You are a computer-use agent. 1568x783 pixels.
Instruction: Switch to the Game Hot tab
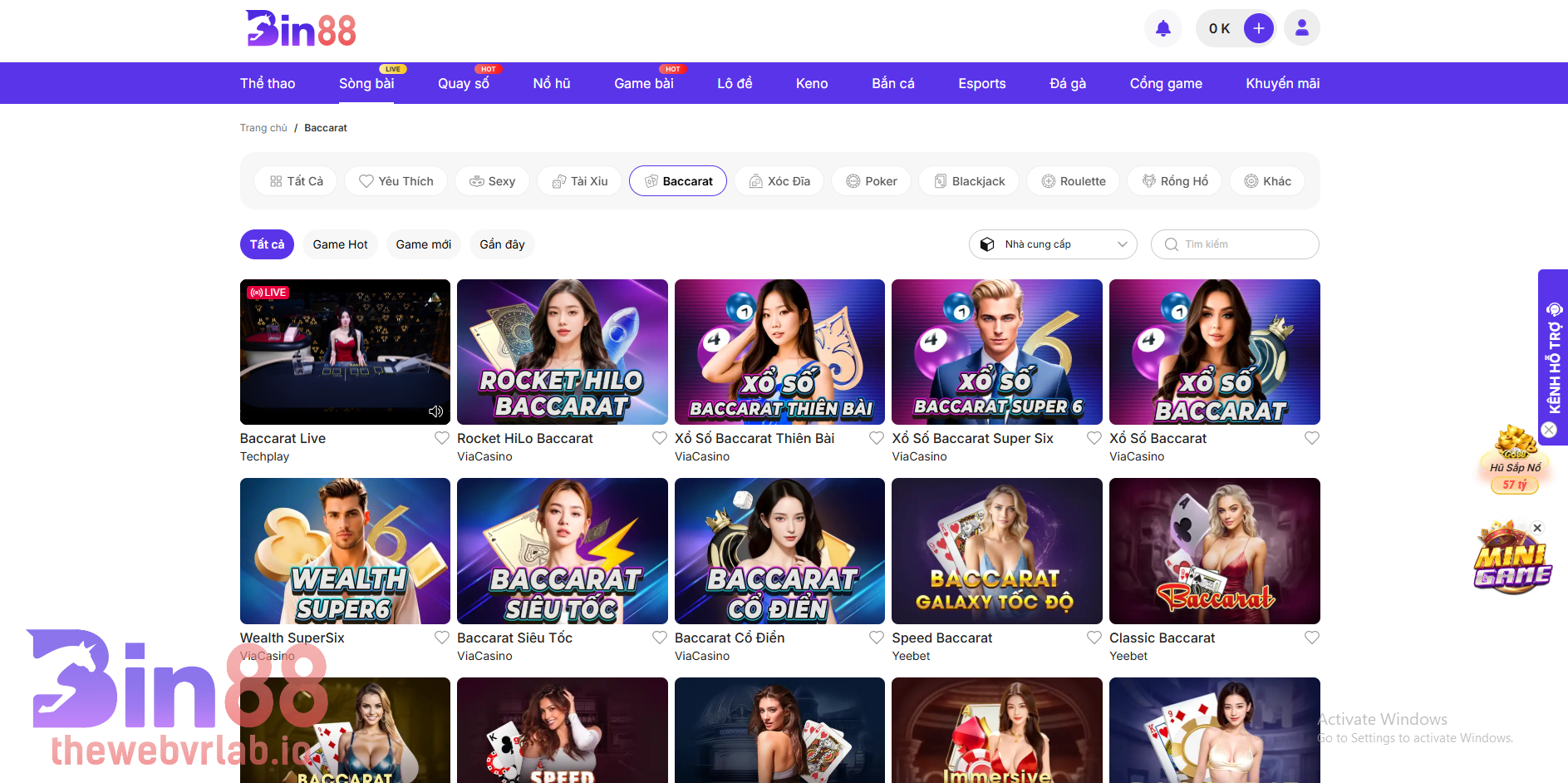coord(340,244)
